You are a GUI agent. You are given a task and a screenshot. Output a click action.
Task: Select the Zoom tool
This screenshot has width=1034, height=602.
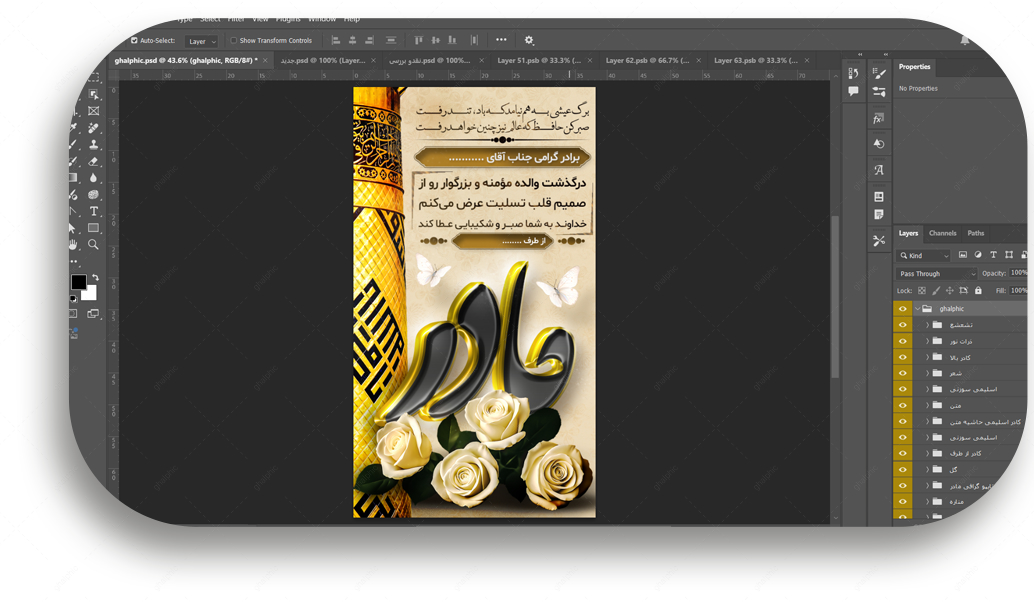93,244
